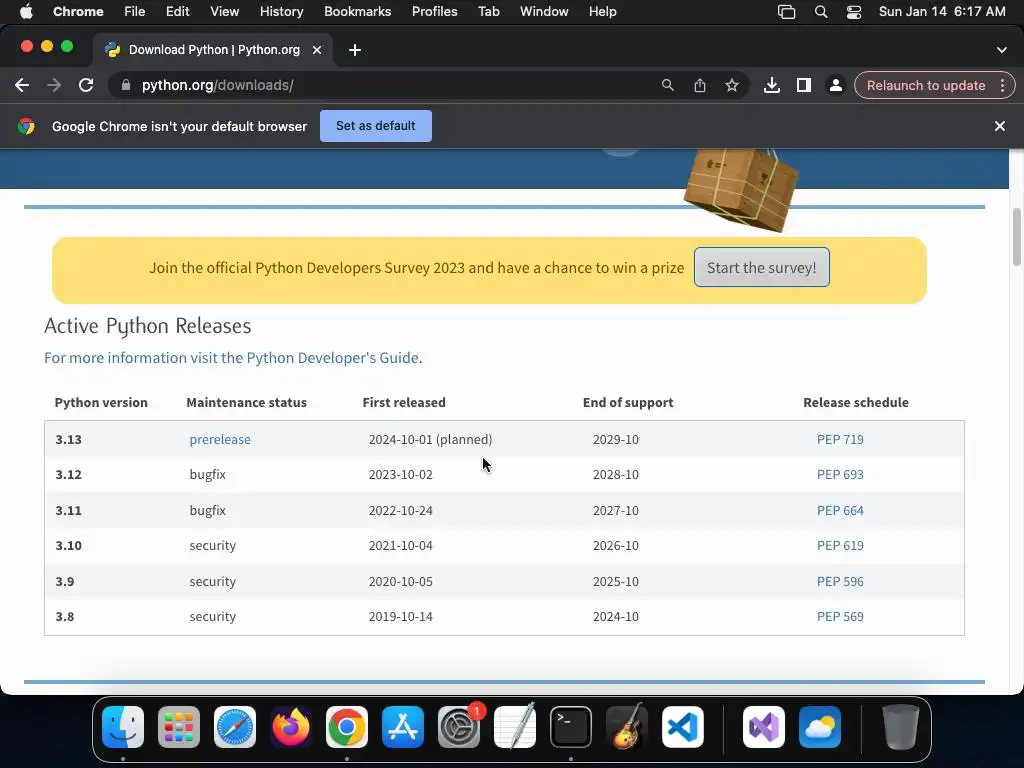Image resolution: width=1024 pixels, height=768 pixels.
Task: Click the 2029-10 end of support value
Action: click(x=616, y=440)
